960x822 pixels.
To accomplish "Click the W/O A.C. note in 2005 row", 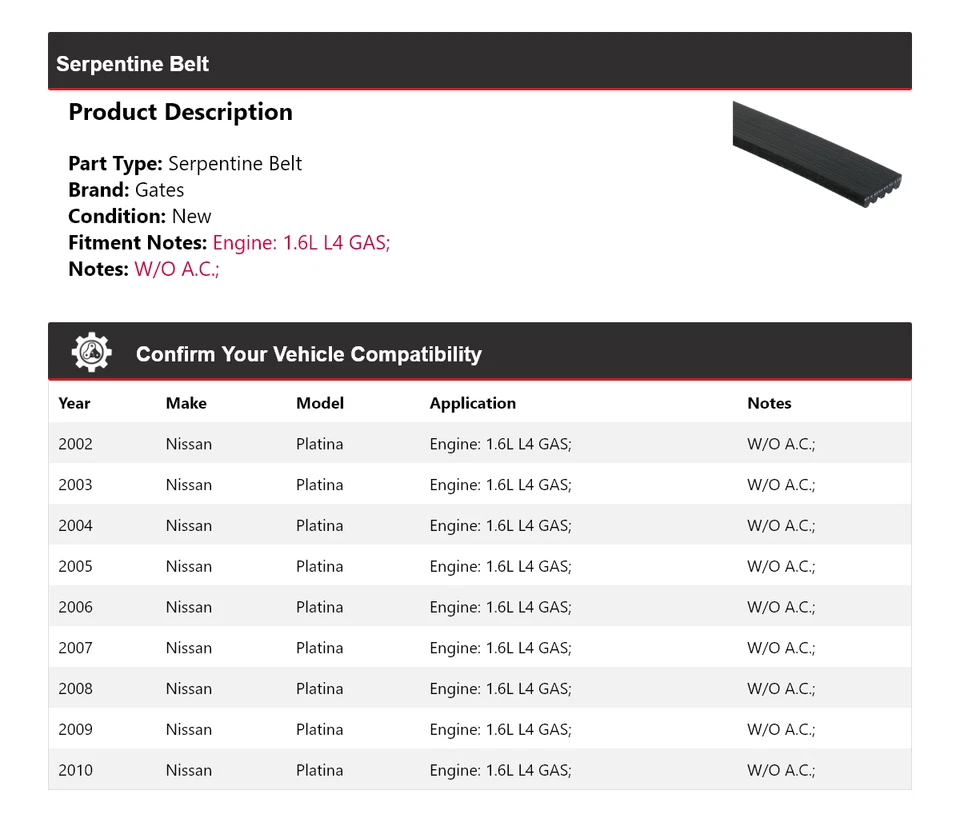I will click(781, 567).
